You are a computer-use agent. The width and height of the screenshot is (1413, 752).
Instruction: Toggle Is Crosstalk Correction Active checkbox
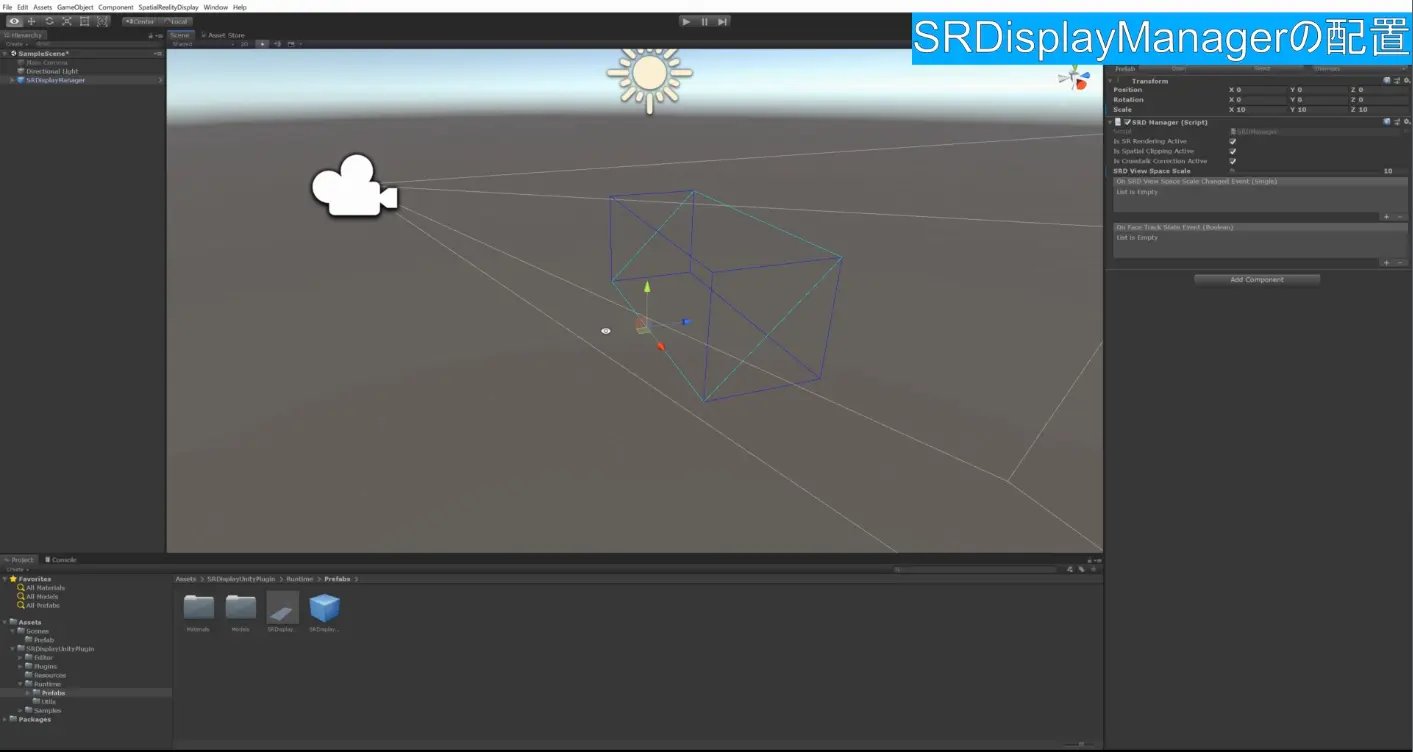point(1232,161)
